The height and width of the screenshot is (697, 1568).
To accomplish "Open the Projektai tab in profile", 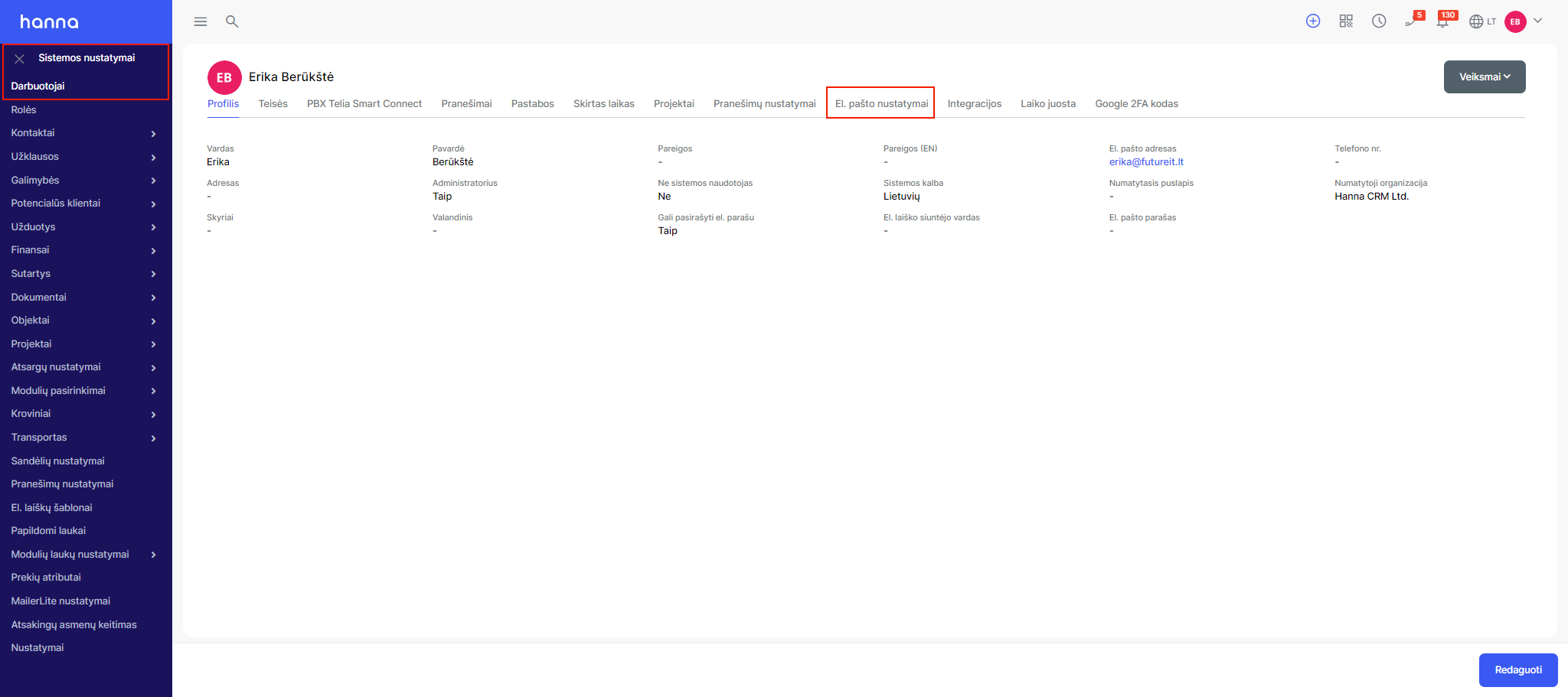I will [x=674, y=103].
